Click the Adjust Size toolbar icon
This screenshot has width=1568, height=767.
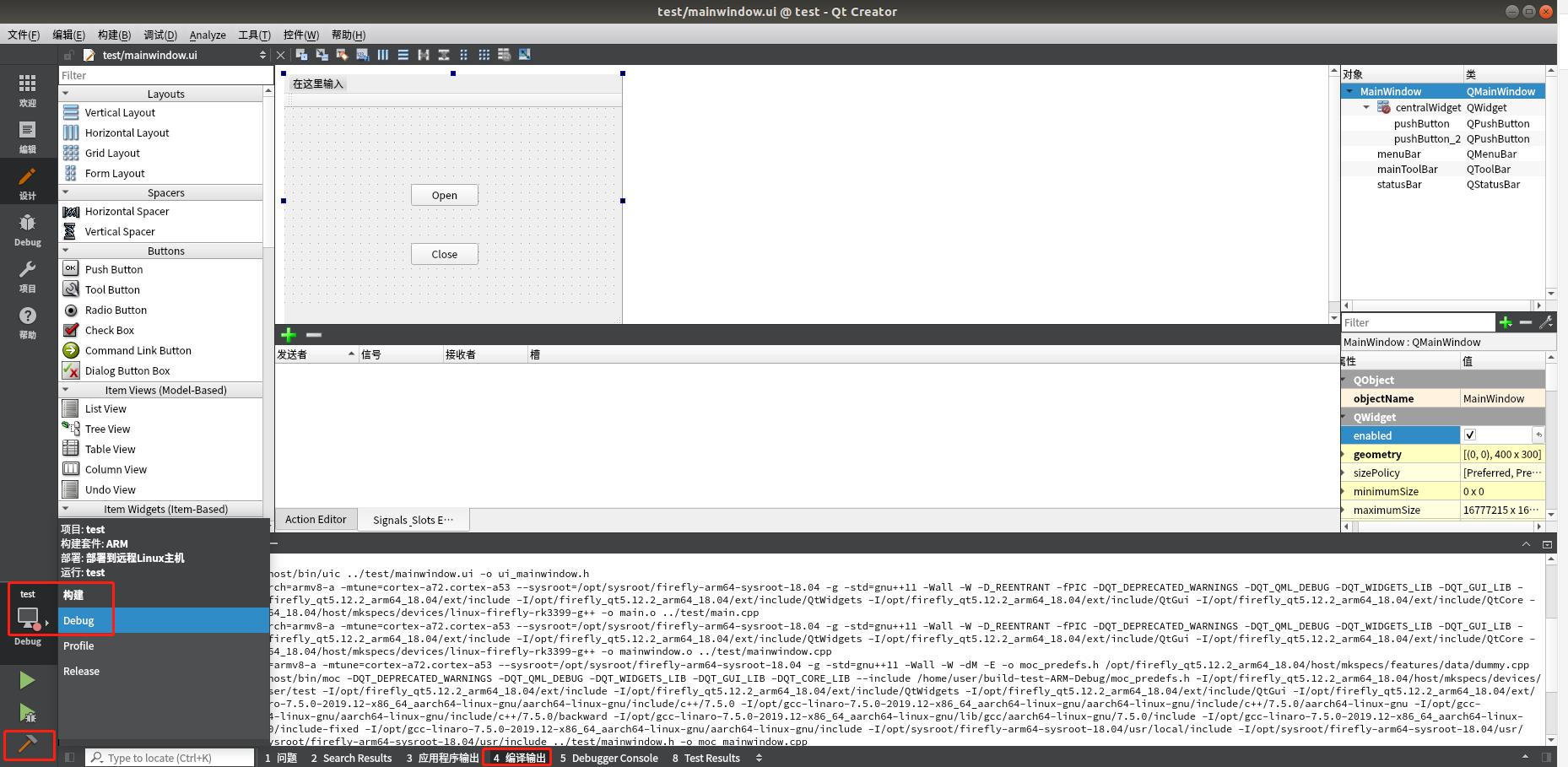[524, 54]
